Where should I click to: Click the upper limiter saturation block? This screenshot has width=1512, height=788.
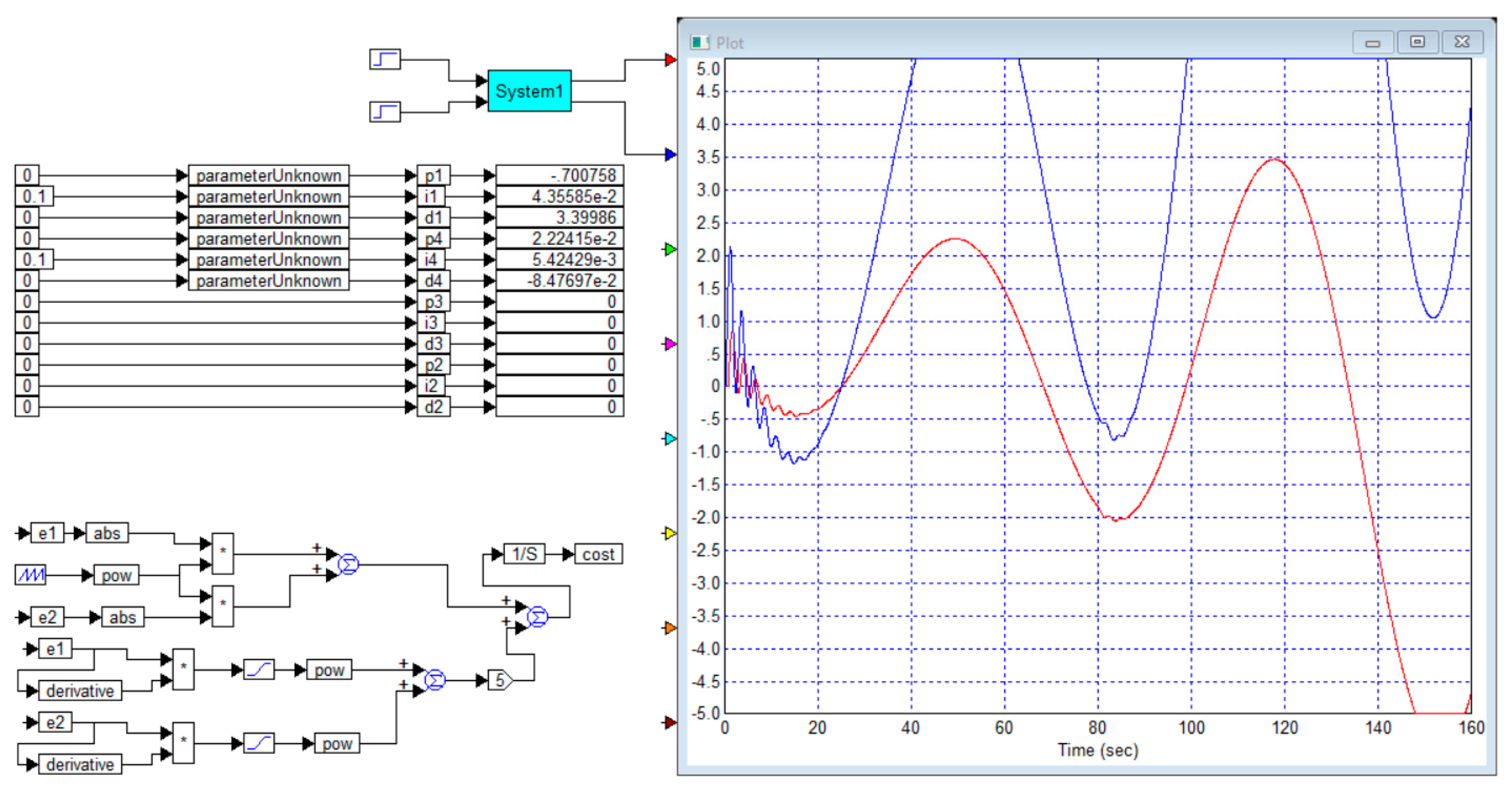259,670
